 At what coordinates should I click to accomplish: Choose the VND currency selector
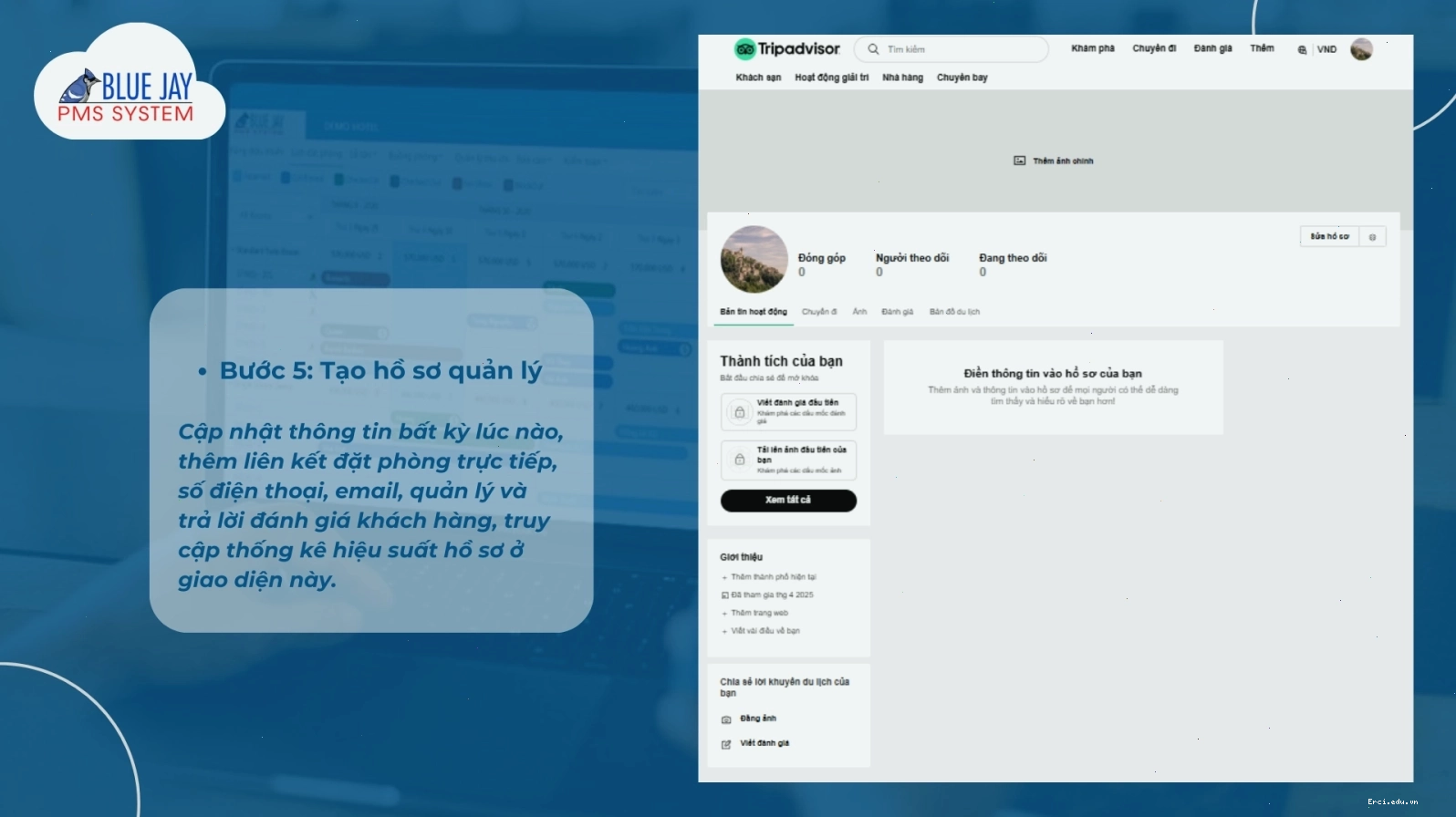click(1326, 49)
